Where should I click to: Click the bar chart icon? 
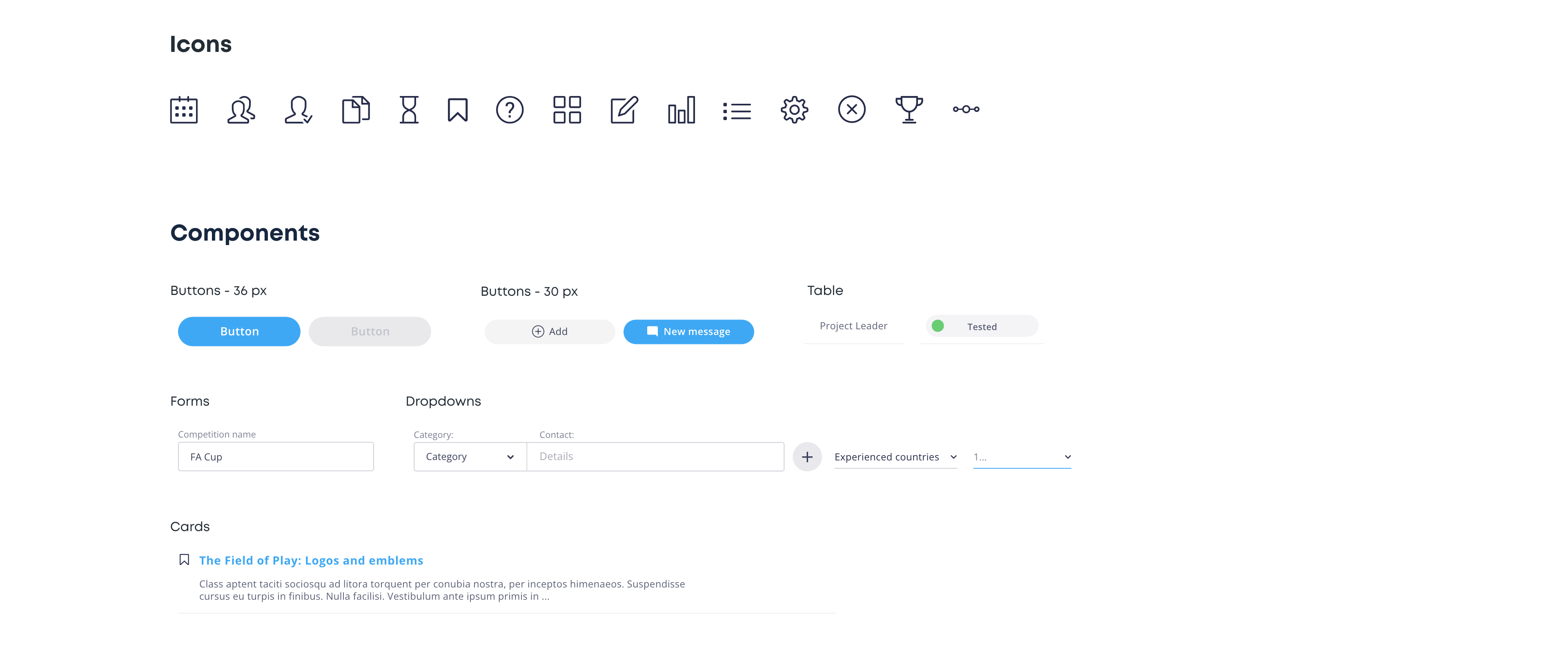(x=681, y=110)
